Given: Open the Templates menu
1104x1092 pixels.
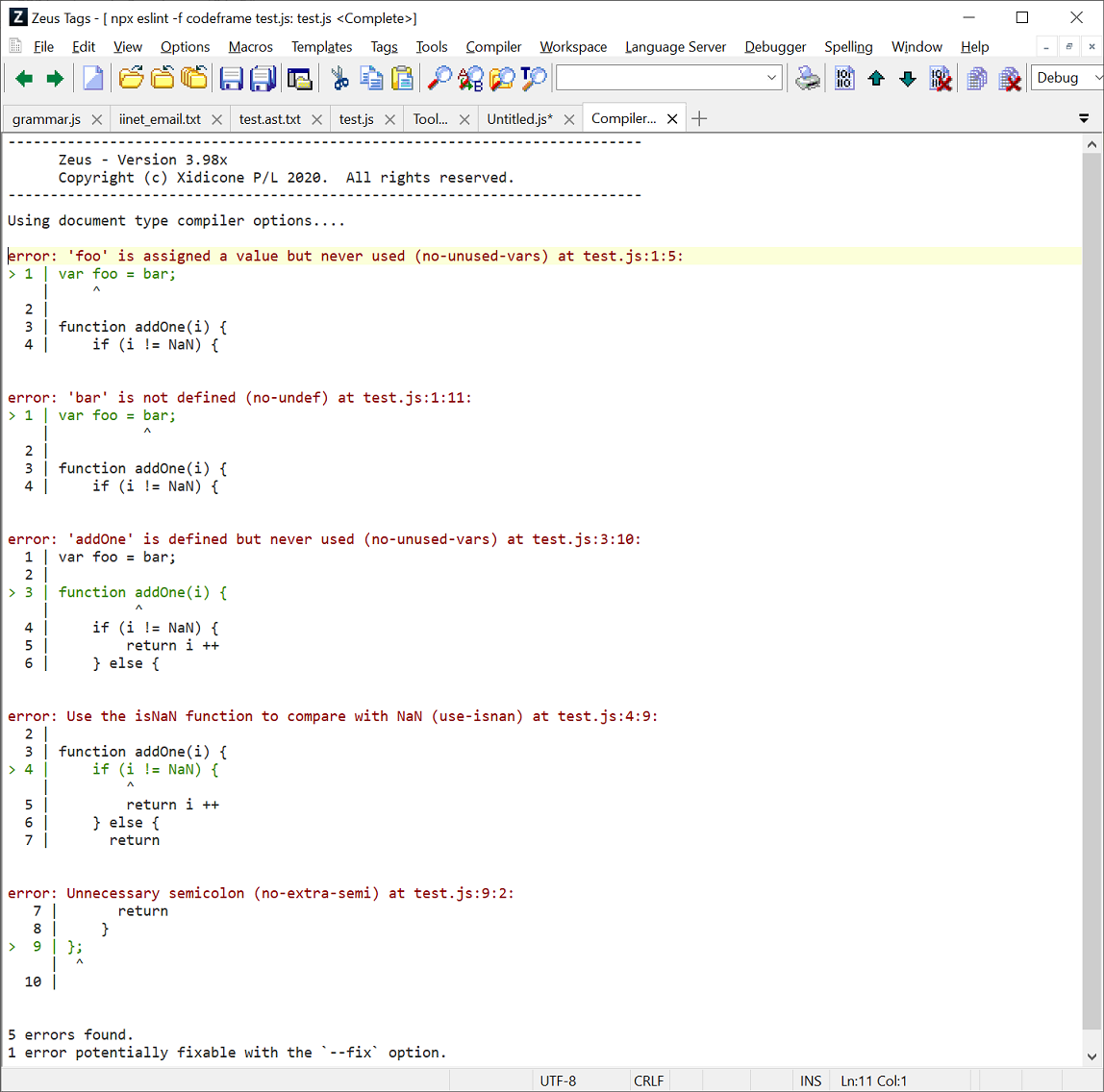Looking at the screenshot, I should click(322, 46).
